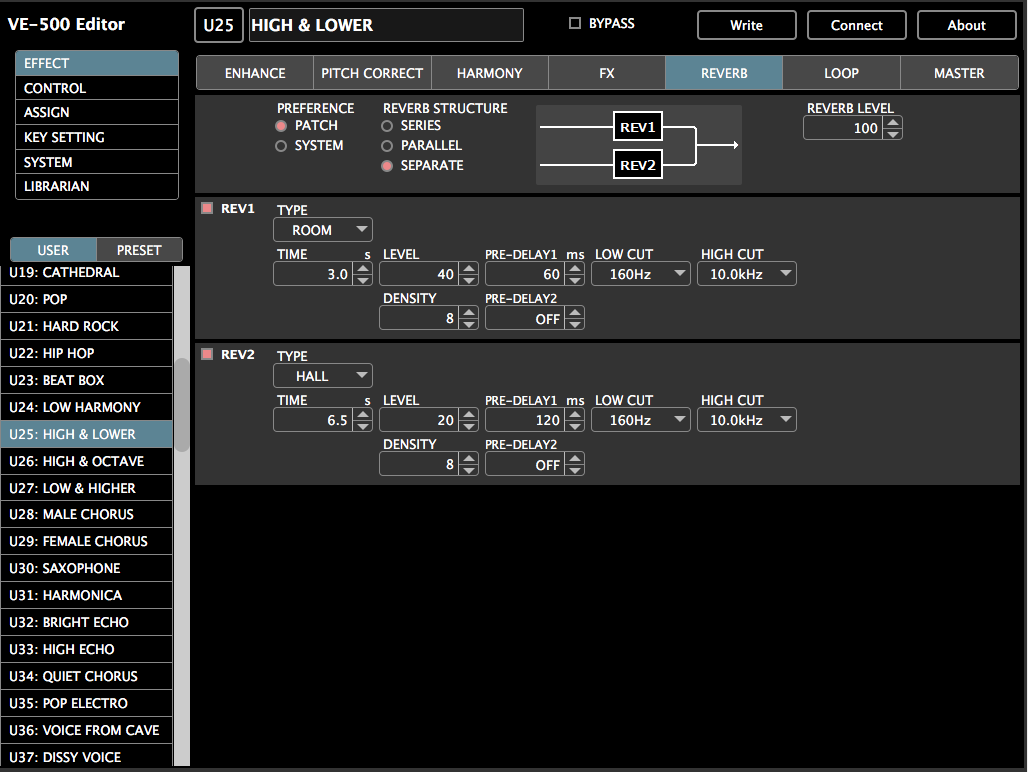
Task: Click REV1 LEVEL stepper arrows
Action: (x=469, y=274)
